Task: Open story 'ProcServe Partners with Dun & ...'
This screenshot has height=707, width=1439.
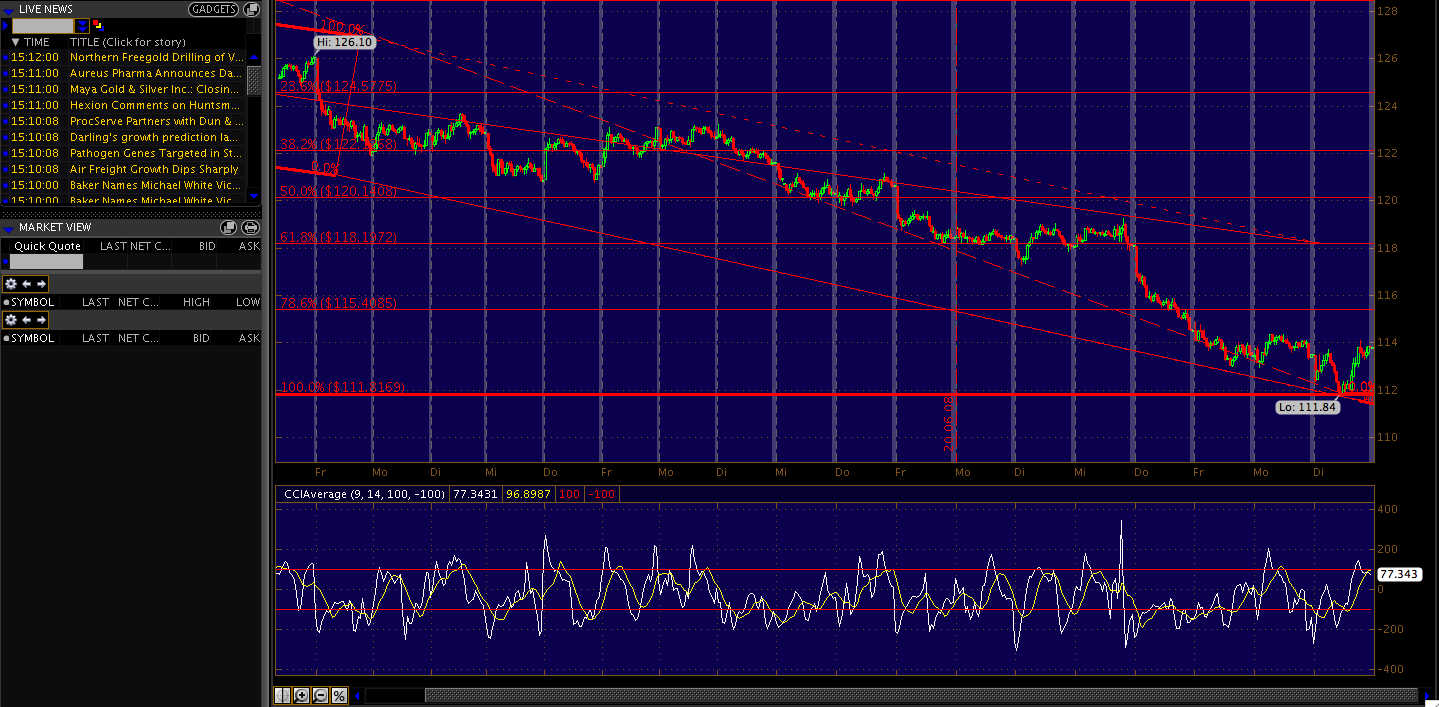Action: coord(156,121)
